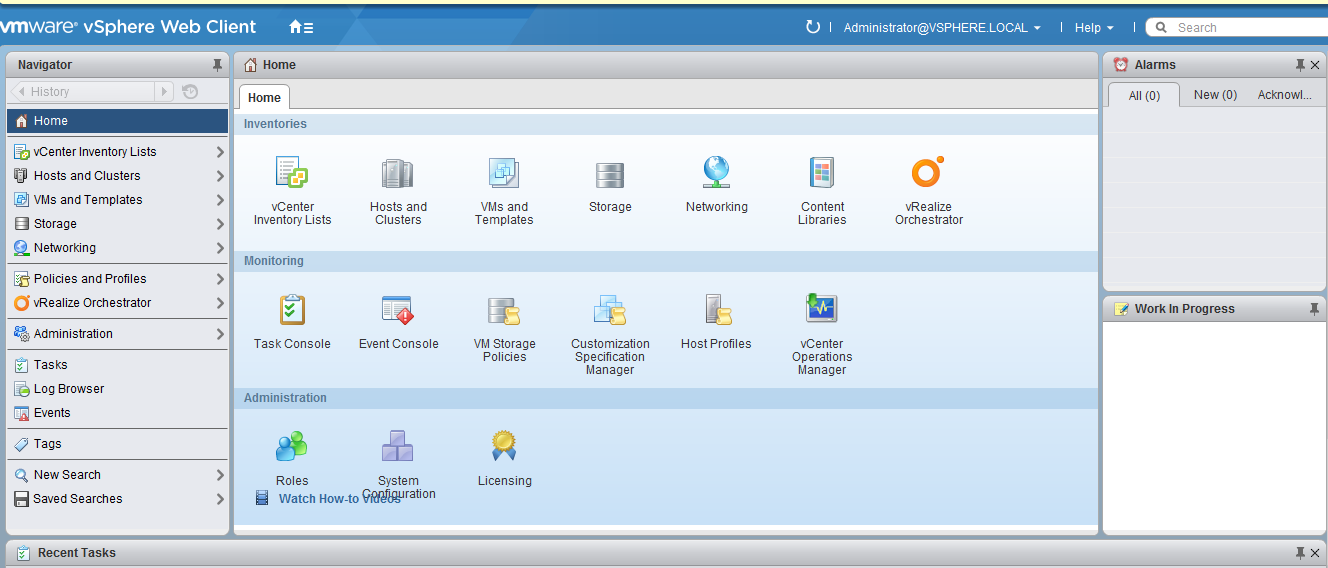The width and height of the screenshot is (1328, 568).
Task: Click the Search input field
Action: tap(1238, 28)
